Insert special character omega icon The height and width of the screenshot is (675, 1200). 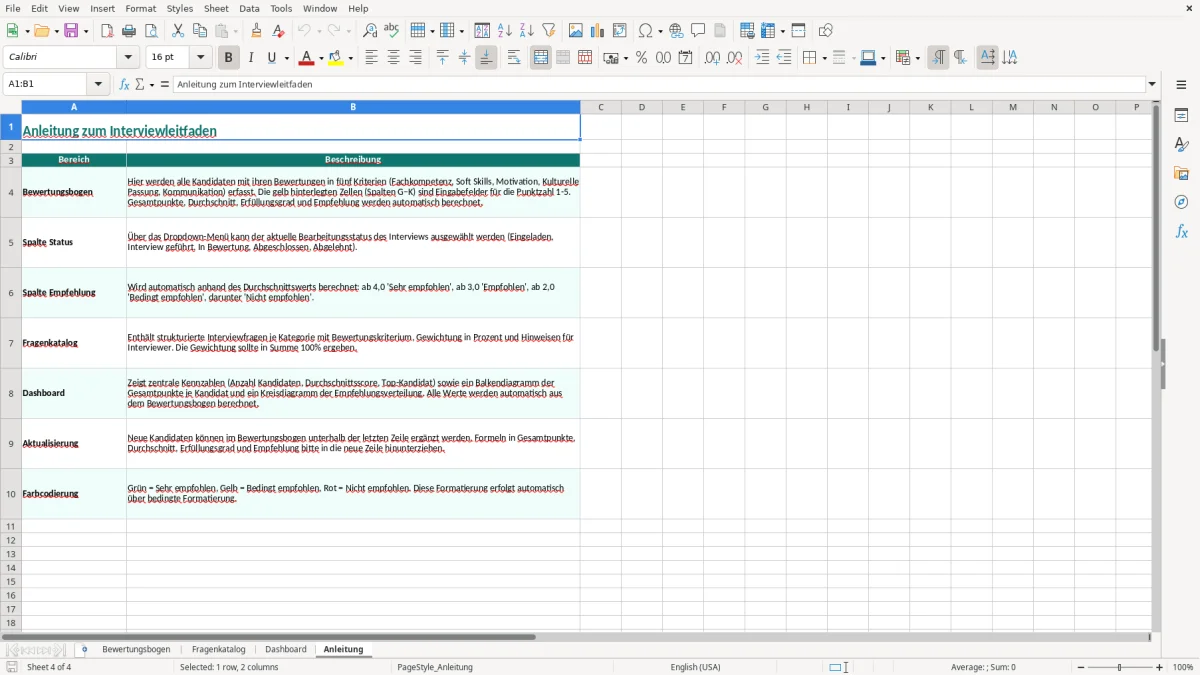(646, 31)
